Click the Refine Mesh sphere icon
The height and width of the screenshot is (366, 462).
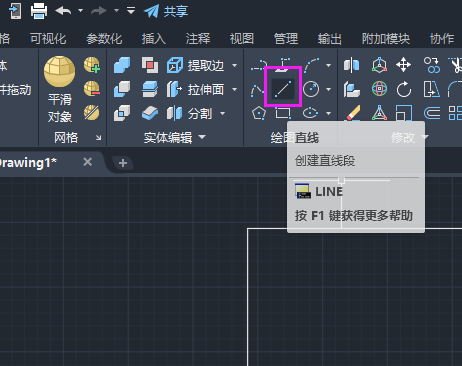pyautogui.click(x=92, y=113)
